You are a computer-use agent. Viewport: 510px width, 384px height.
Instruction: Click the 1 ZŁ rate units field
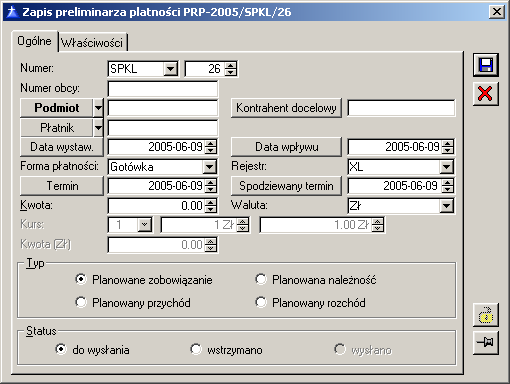point(199,225)
